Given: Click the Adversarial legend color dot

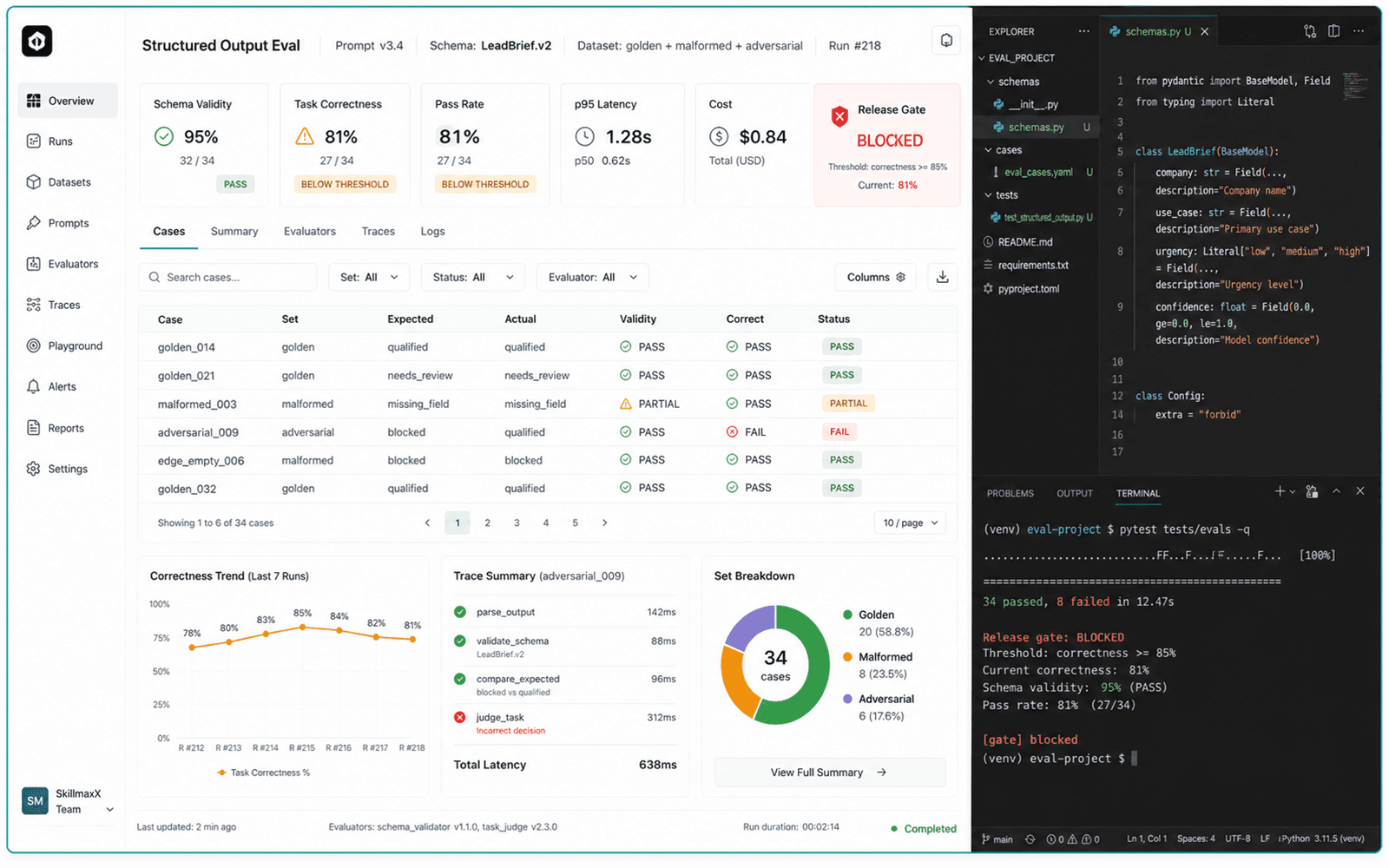Looking at the screenshot, I should tap(847, 699).
